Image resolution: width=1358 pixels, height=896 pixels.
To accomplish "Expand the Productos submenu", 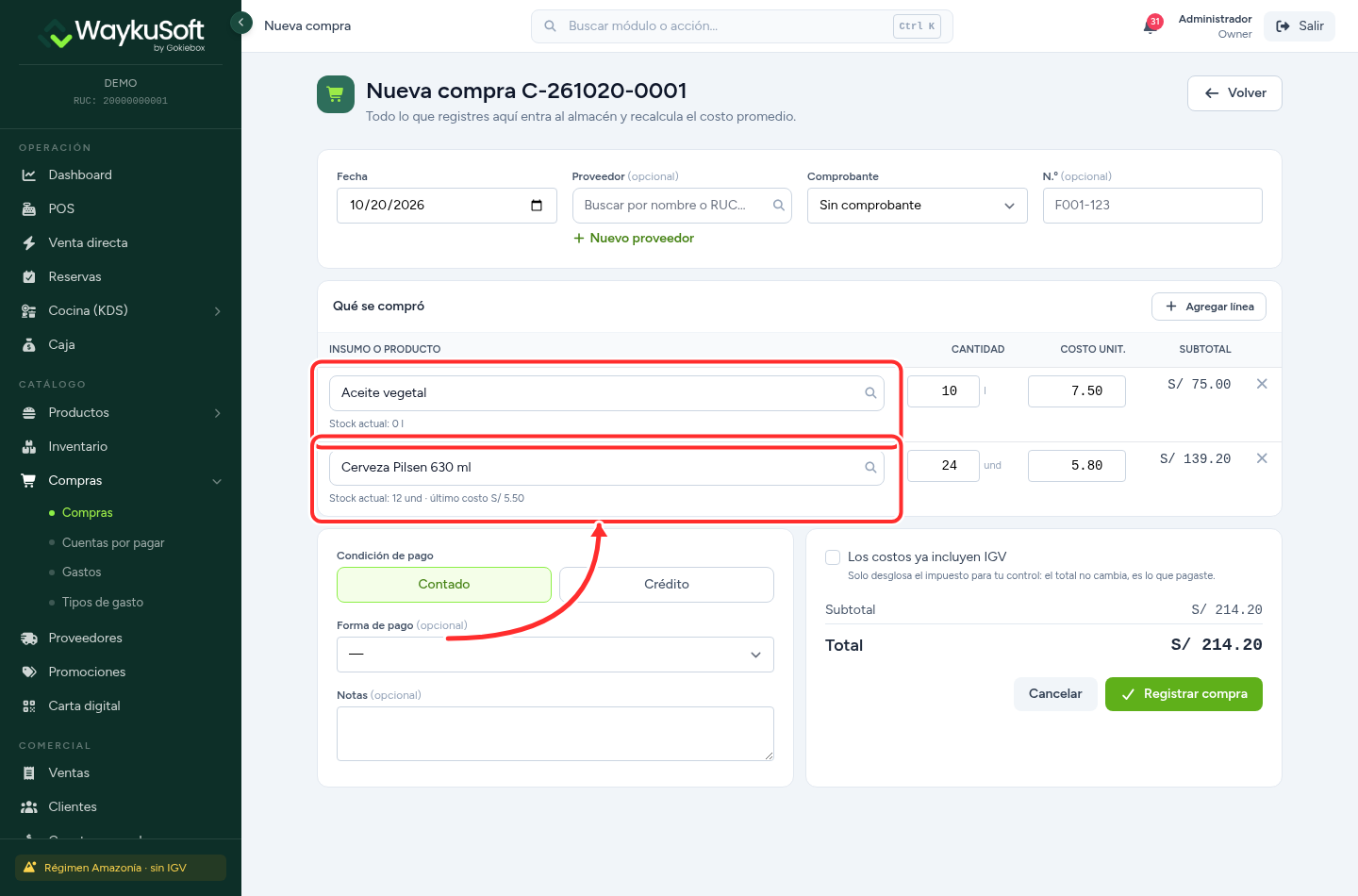I will click(x=218, y=413).
